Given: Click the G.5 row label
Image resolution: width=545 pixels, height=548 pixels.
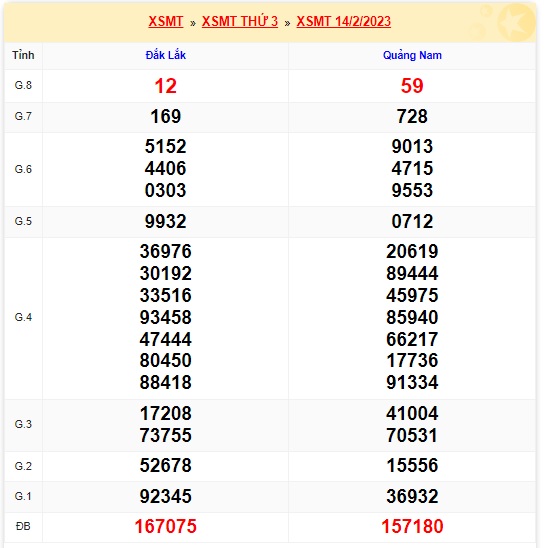Looking at the screenshot, I should point(23,221).
